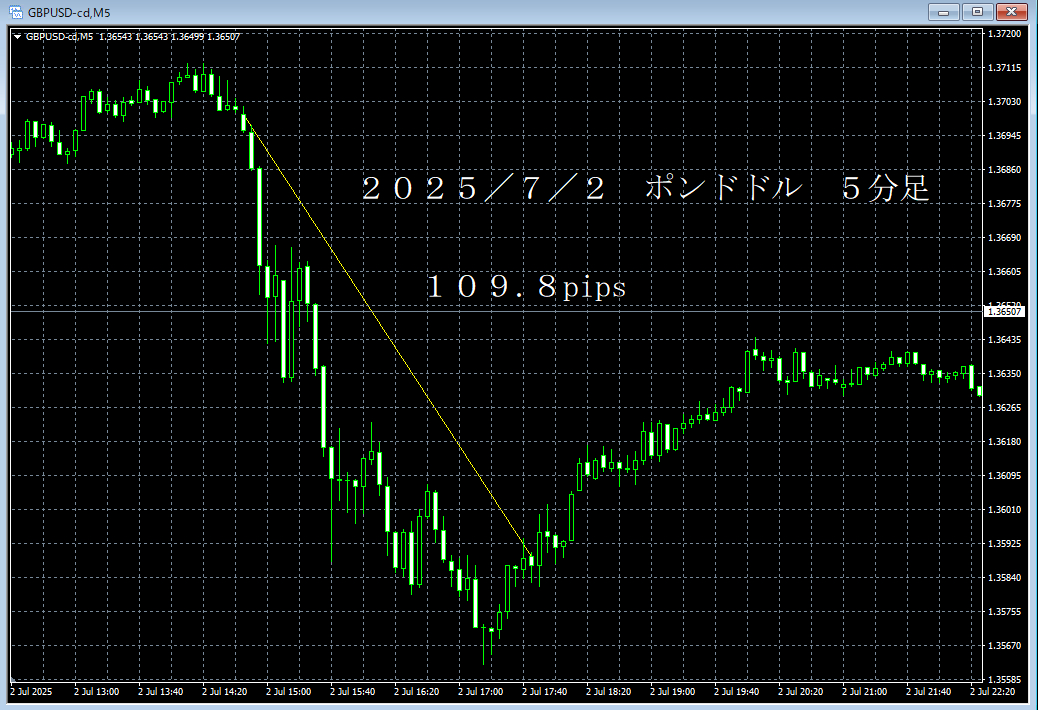Click time axis label '2 Jul 19:00'
The width and height of the screenshot is (1038, 710).
[x=673, y=691]
